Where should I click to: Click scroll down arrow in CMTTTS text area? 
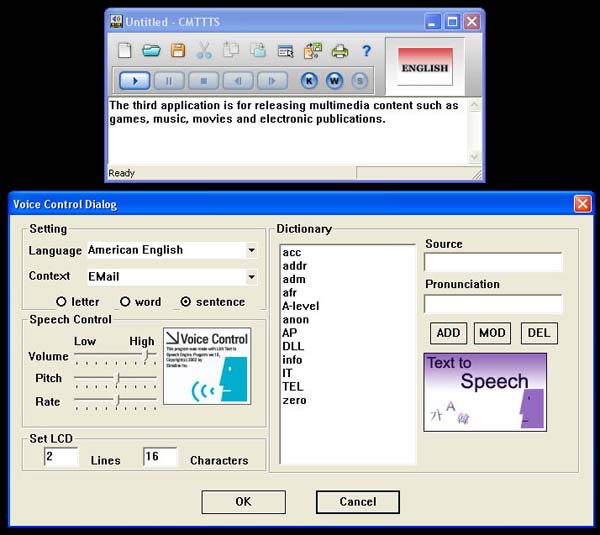coord(474,156)
